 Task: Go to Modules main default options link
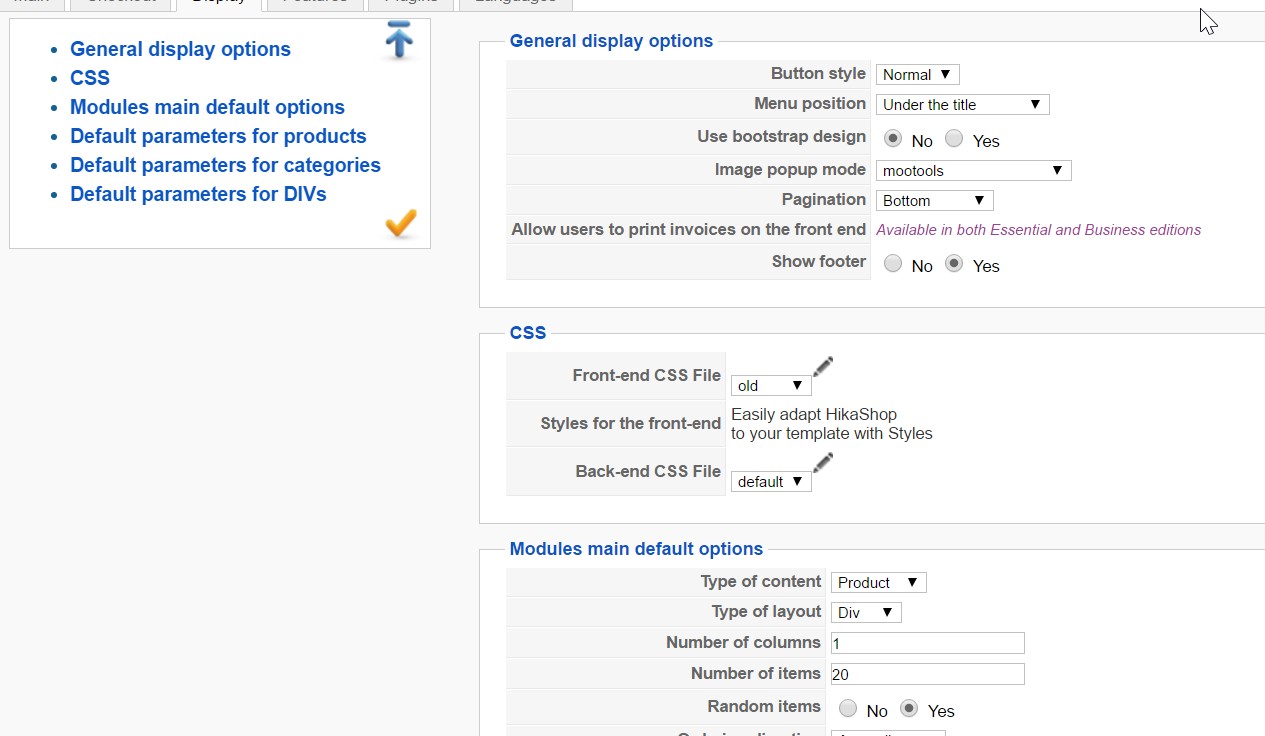coord(207,107)
